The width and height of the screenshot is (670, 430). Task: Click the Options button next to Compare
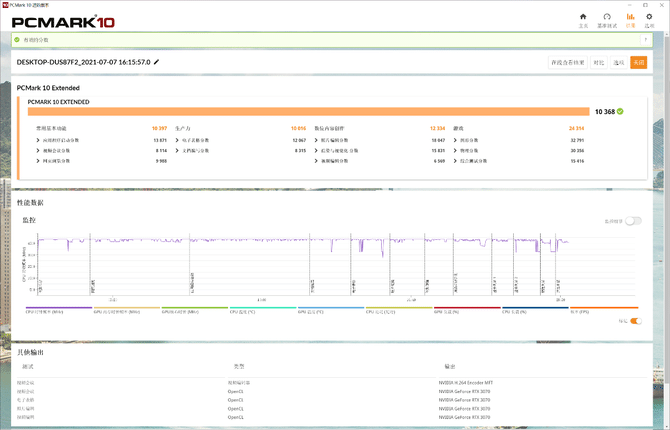pyautogui.click(x=619, y=62)
